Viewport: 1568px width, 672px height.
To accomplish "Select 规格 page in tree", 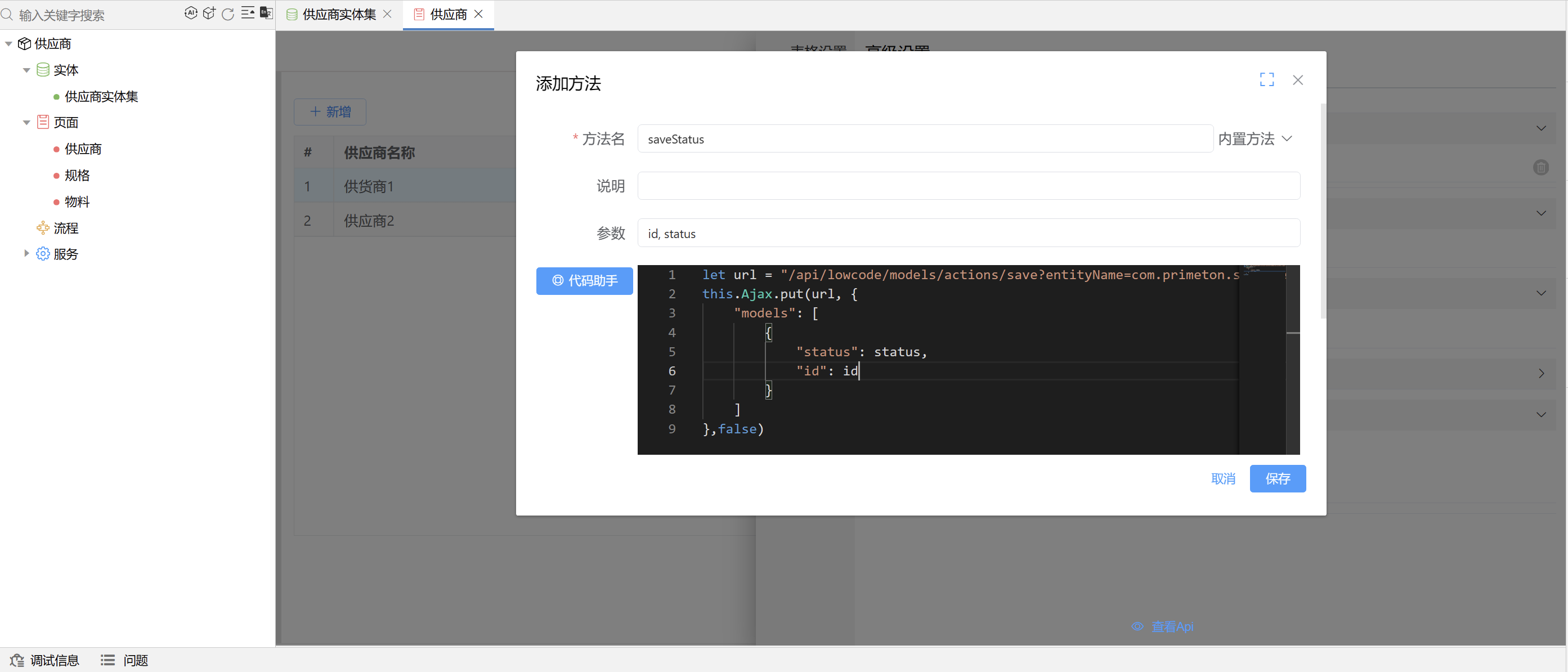I will pos(77,175).
